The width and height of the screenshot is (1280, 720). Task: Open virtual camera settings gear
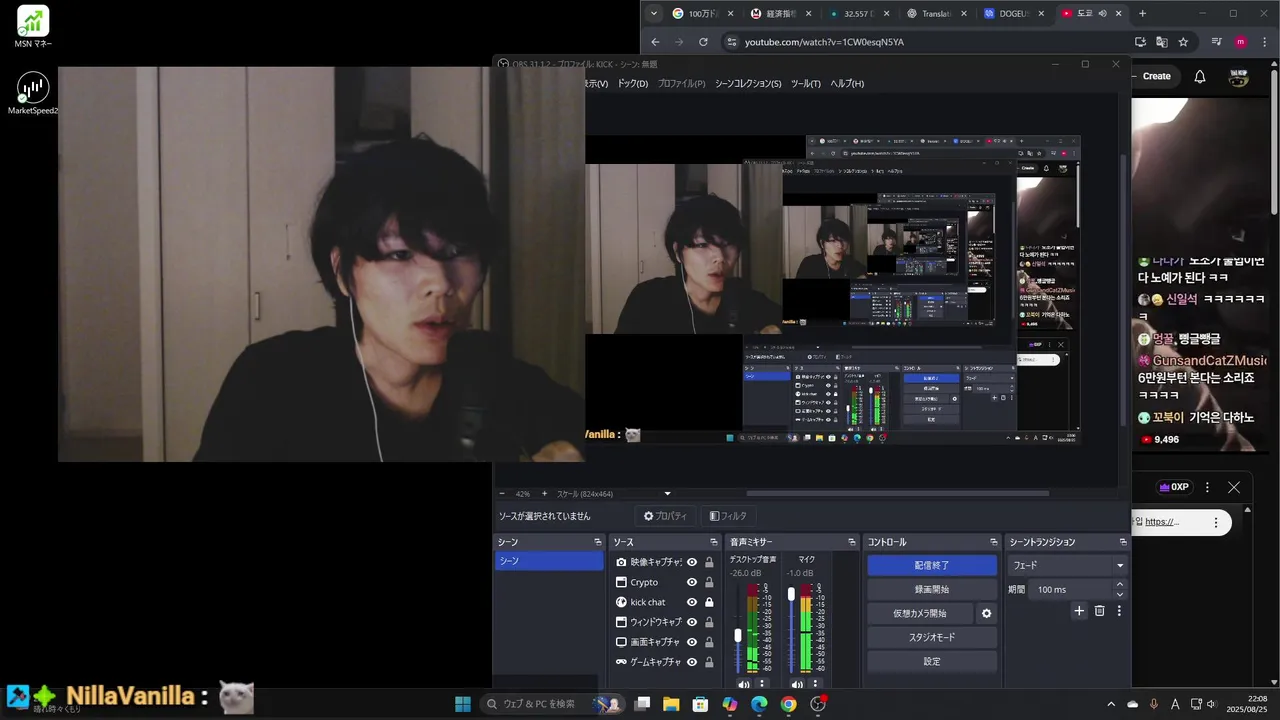coord(987,613)
